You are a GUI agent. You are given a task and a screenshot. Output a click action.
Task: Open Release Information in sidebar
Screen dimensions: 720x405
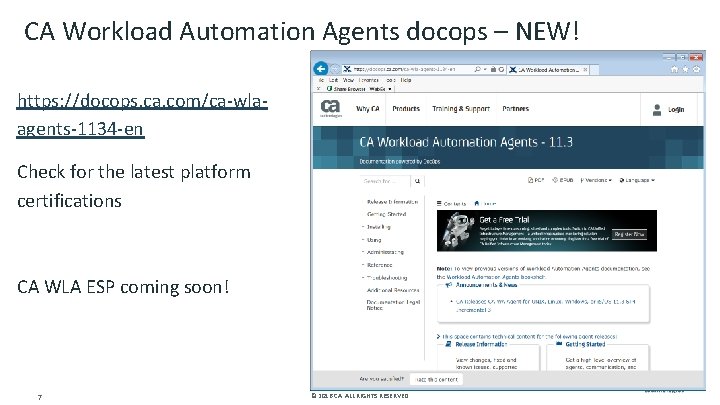click(x=393, y=202)
